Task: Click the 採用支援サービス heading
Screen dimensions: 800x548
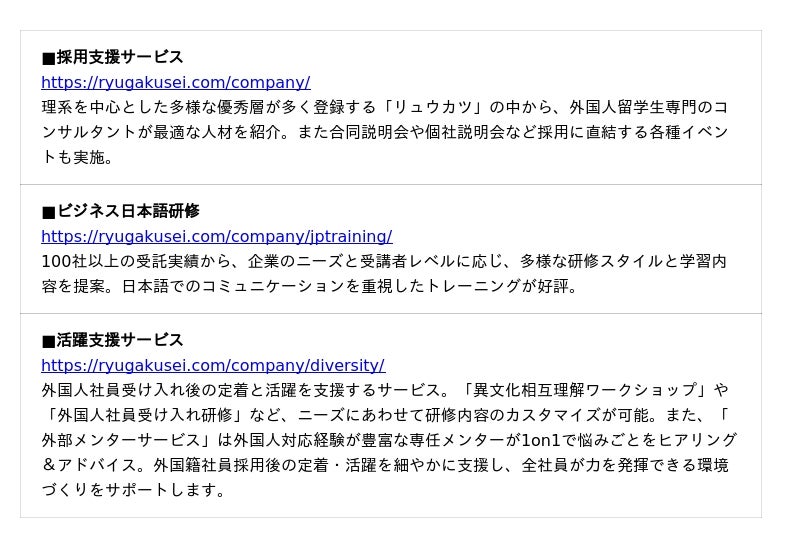Action: click(120, 57)
